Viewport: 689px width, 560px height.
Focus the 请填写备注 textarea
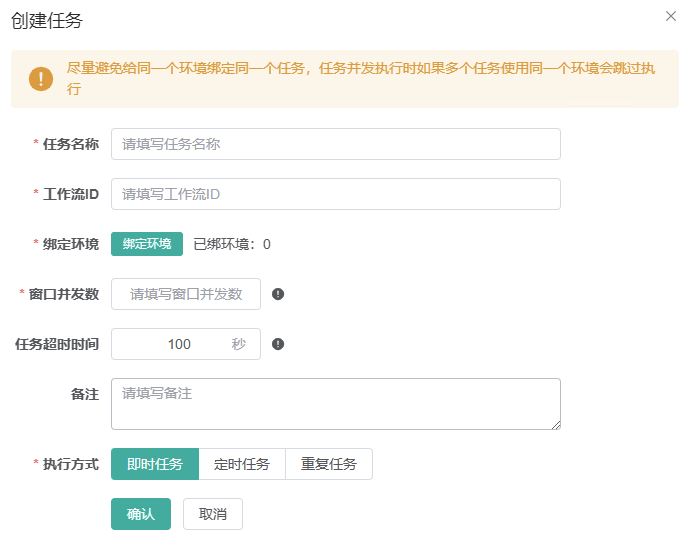point(335,403)
